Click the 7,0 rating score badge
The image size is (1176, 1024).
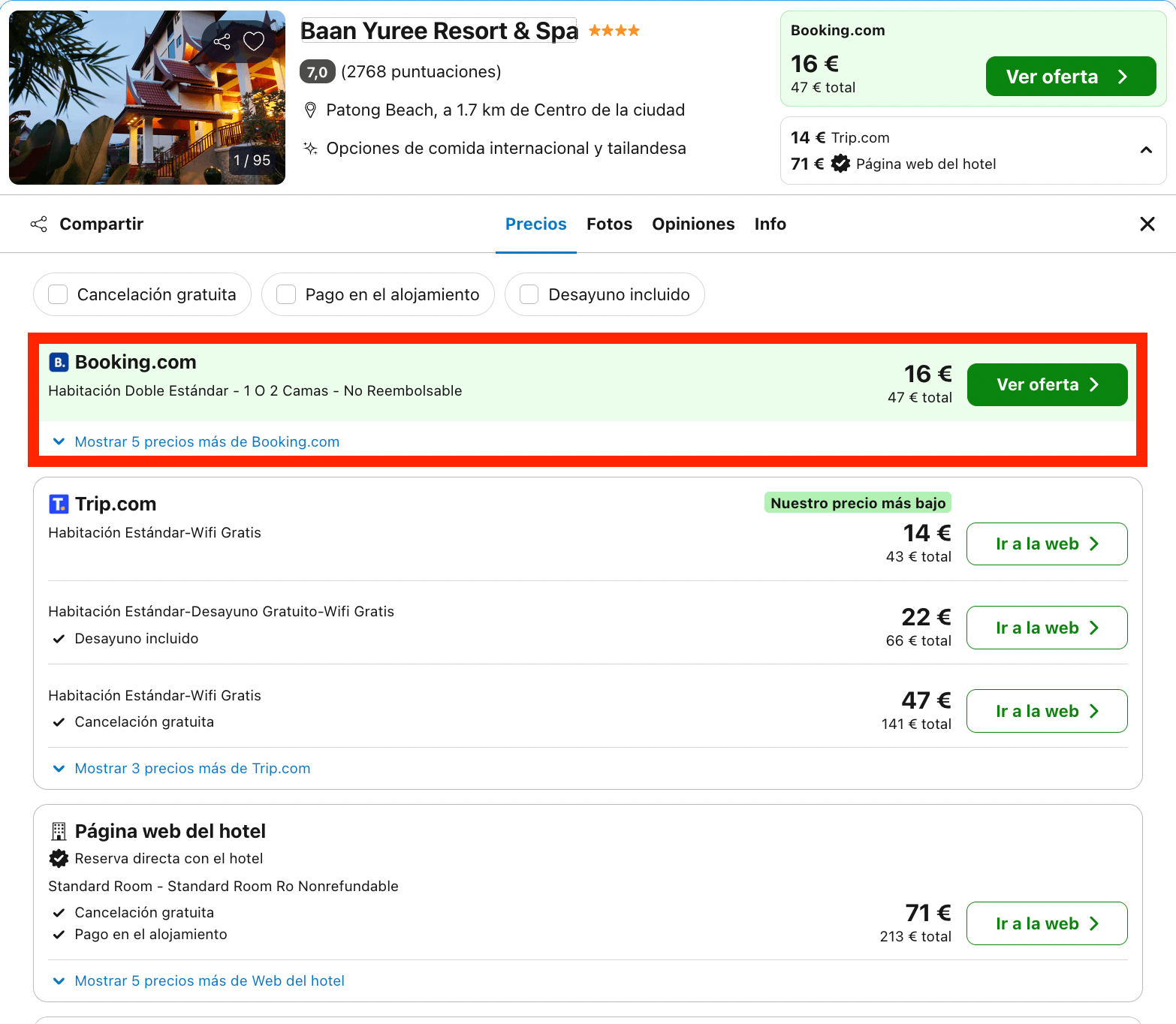coord(318,72)
